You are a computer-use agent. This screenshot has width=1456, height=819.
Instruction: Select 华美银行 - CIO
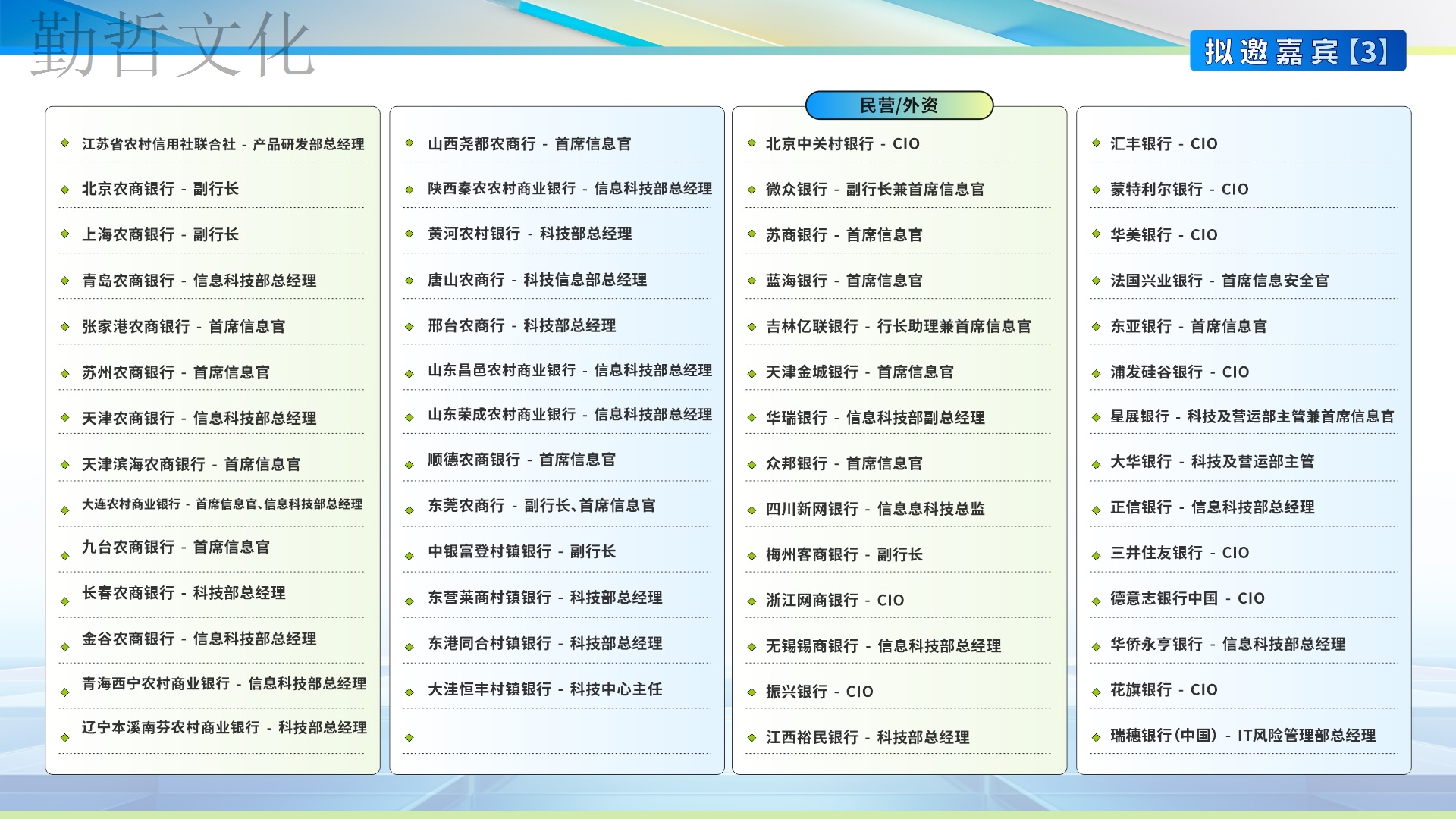[1164, 235]
